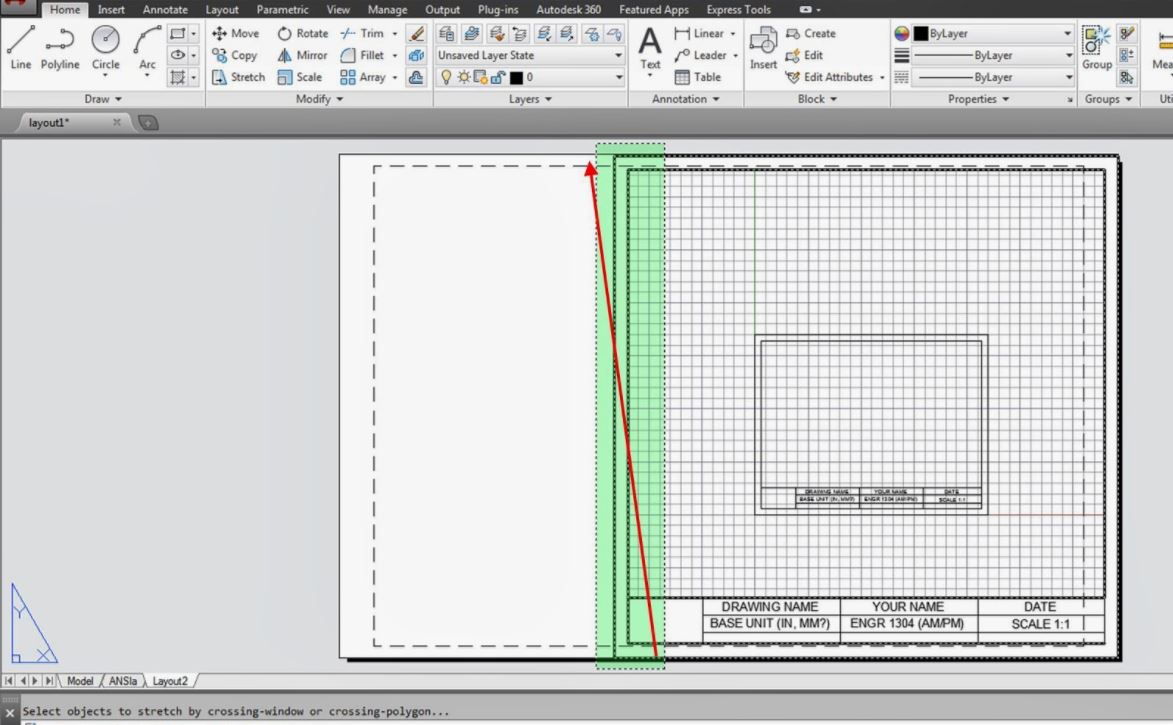Switch to the Annotate ribbon tab

coord(165,9)
